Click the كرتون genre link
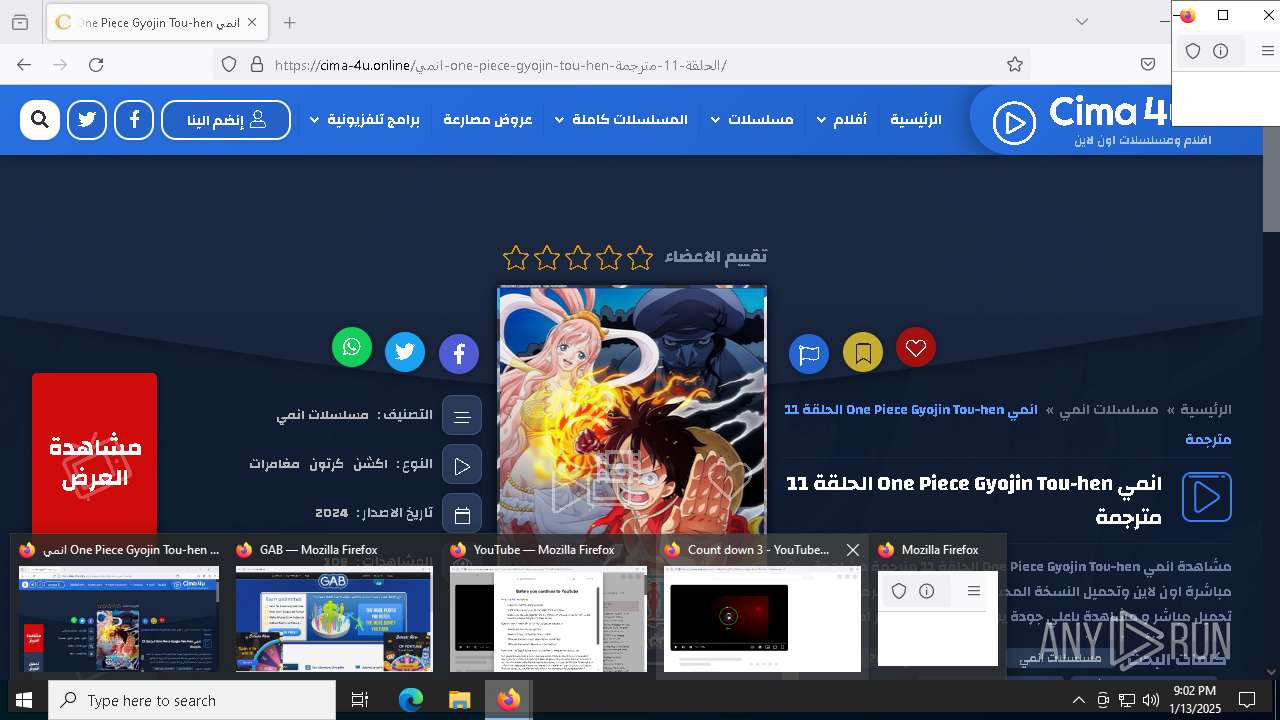 click(326, 464)
